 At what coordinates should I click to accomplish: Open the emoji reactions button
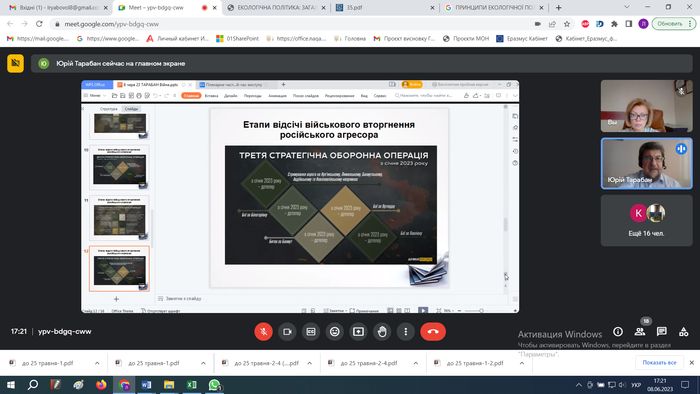point(334,332)
